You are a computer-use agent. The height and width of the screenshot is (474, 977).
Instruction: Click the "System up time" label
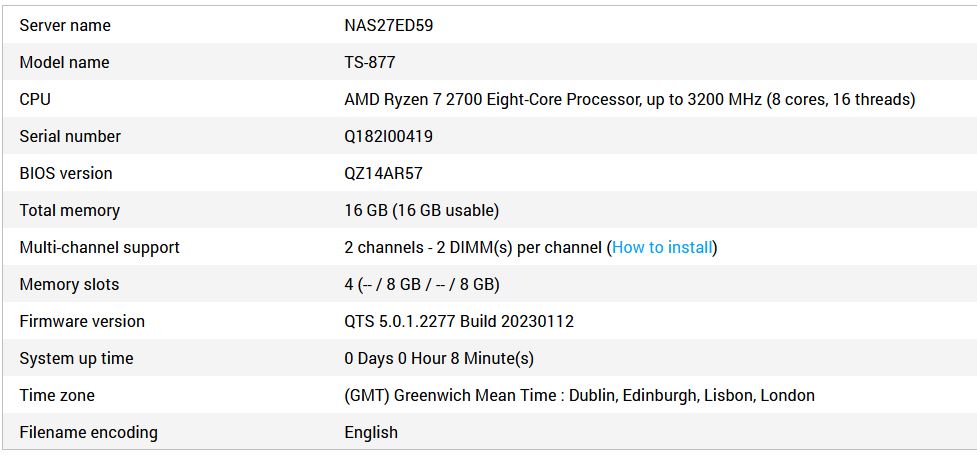76,358
